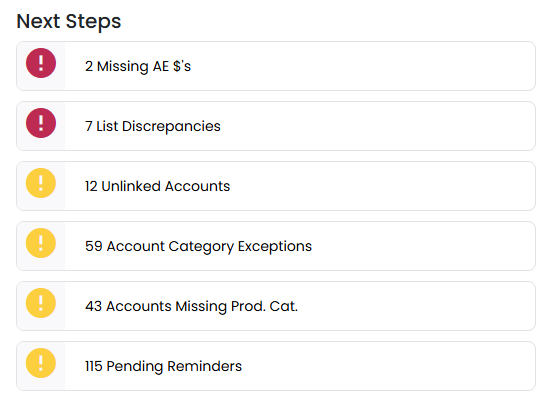Image resolution: width=548 pixels, height=398 pixels.
Task: Open 59 Account Category Exceptions text
Action: (x=199, y=246)
